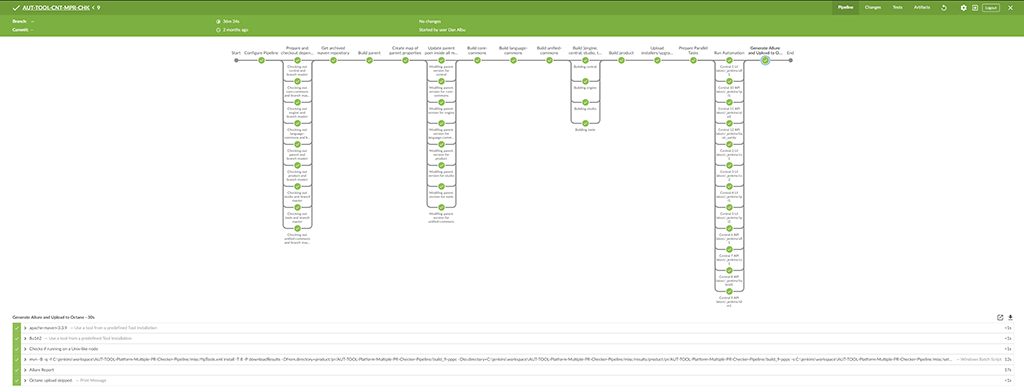This screenshot has width=1024, height=392.
Task: Download the step log via the download icon
Action: click(1010, 318)
